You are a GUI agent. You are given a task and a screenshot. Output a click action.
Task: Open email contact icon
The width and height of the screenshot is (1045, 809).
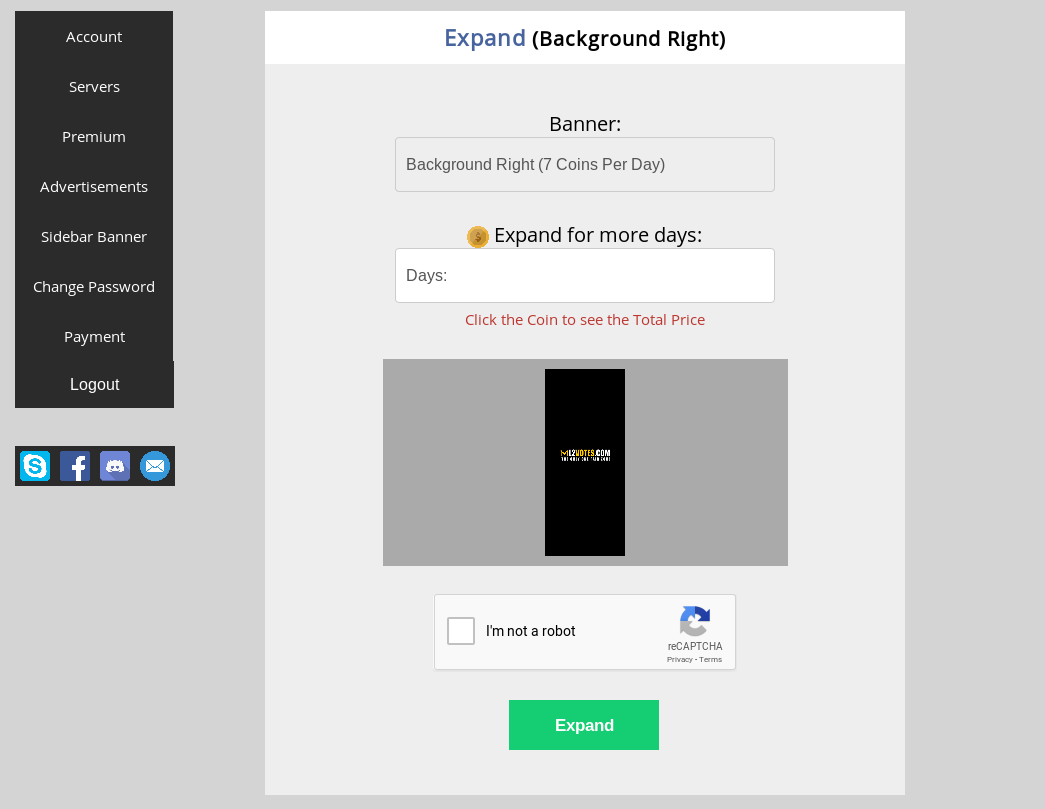tap(155, 466)
